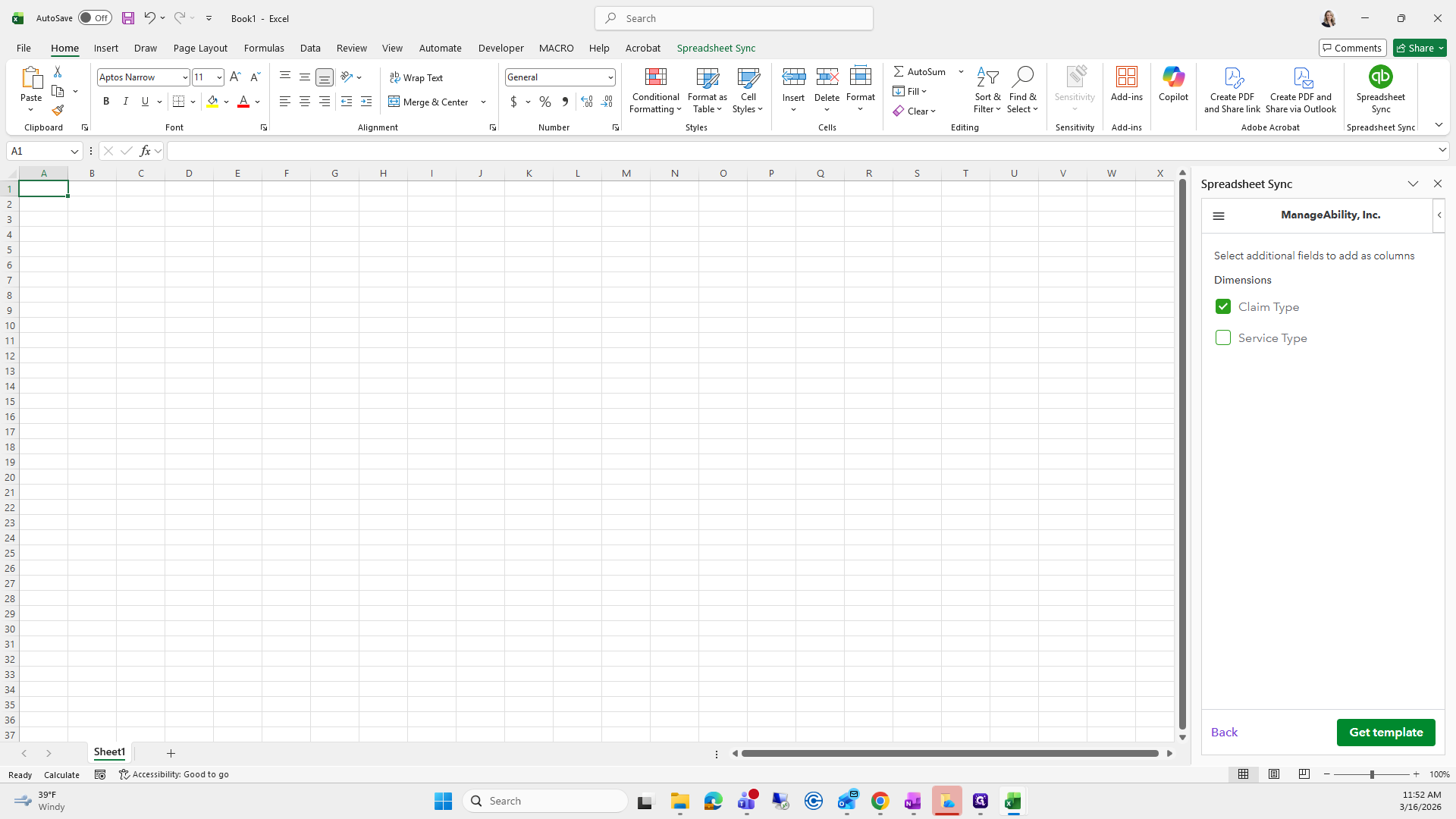Click the Get template button
1456x819 pixels.
(x=1385, y=733)
